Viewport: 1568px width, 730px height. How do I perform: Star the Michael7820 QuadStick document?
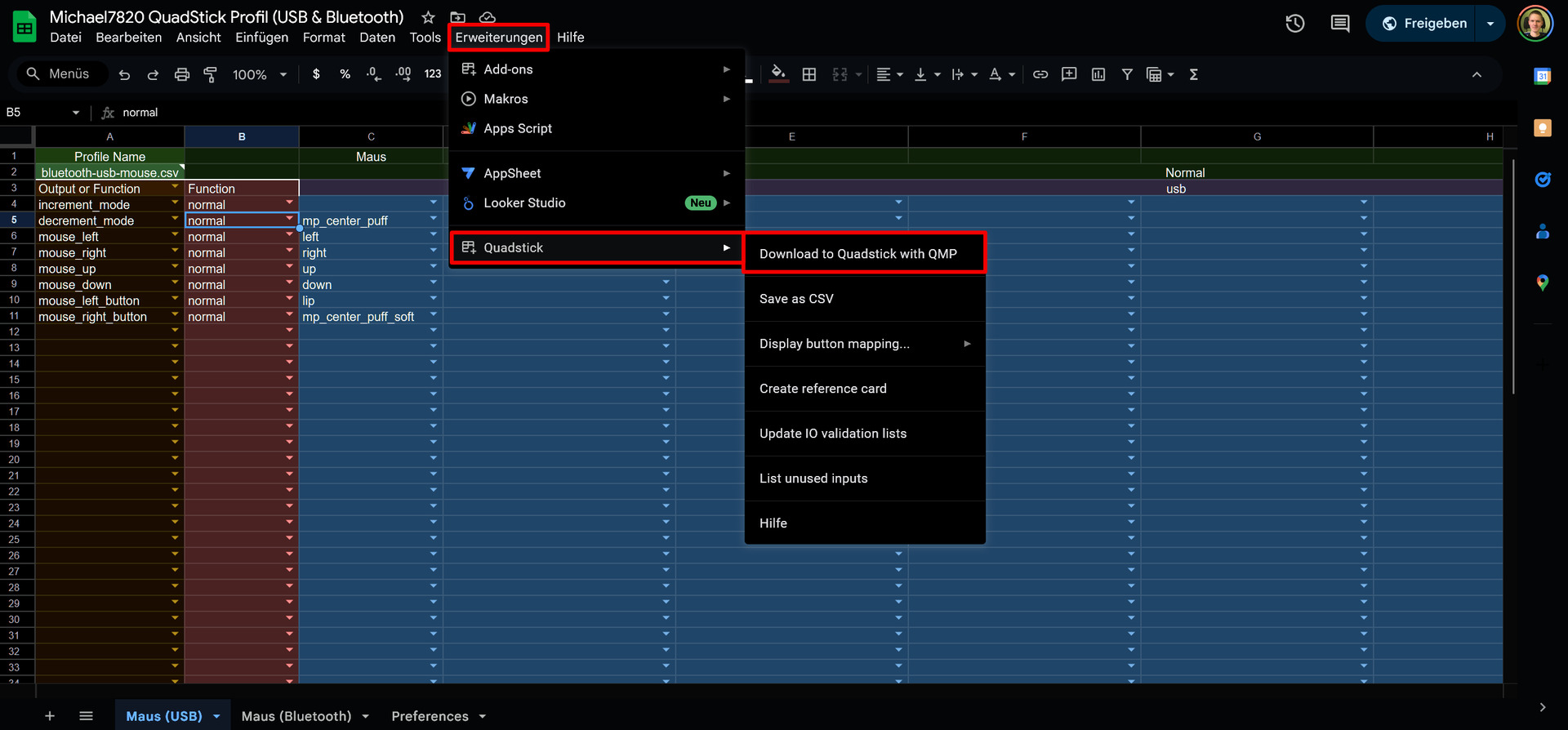point(428,17)
